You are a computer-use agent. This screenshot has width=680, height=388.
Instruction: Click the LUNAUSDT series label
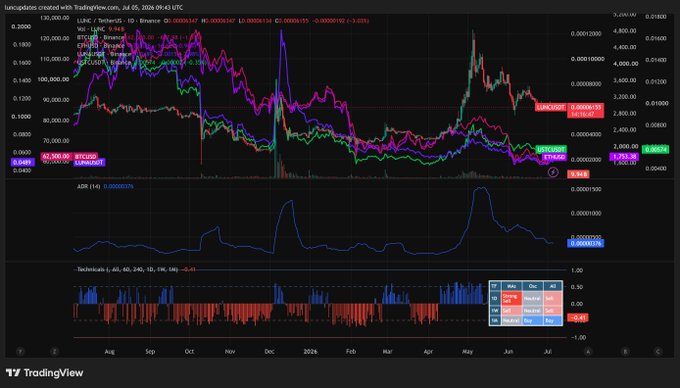[x=89, y=163]
